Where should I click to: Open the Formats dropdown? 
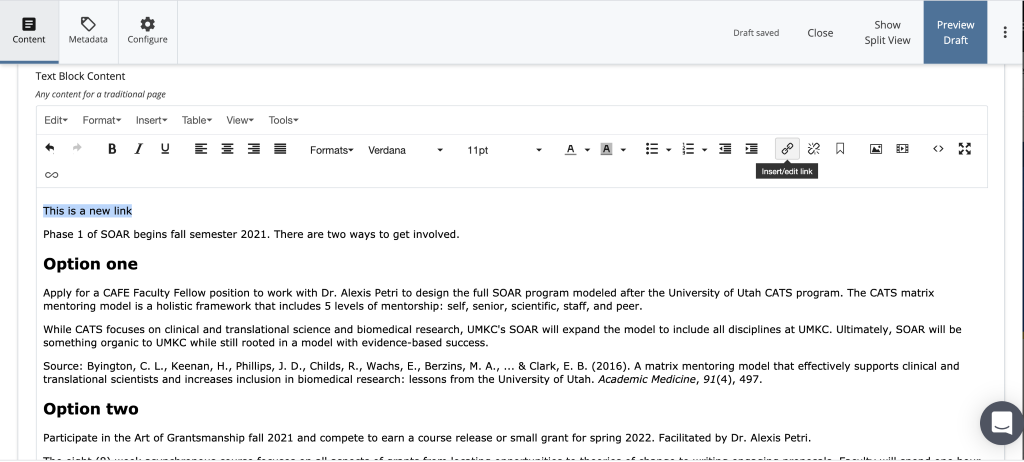[x=332, y=150]
